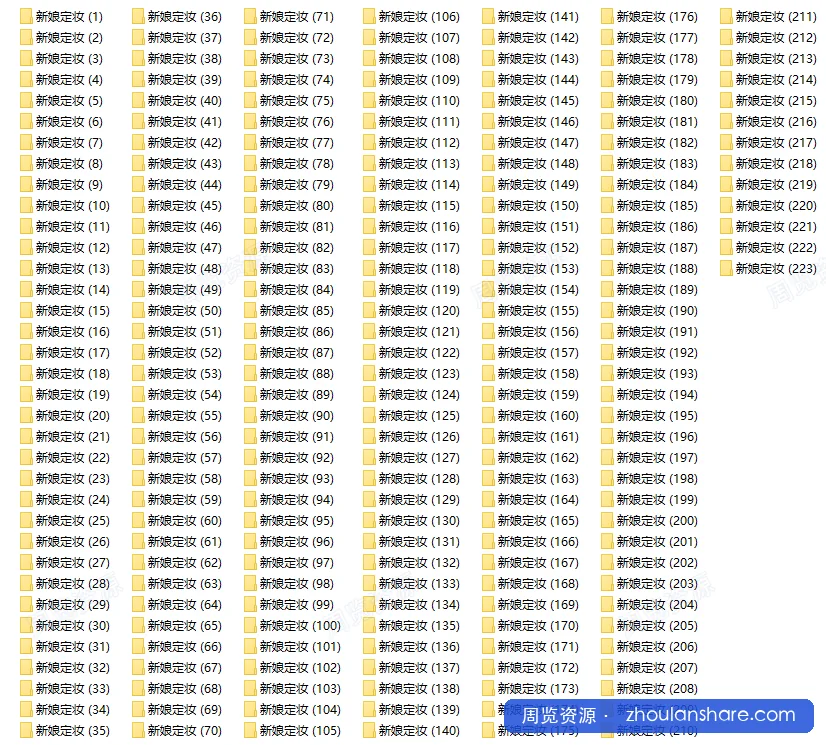The height and width of the screenshot is (745, 826).
Task: Select the file name 新娘定妆 (183)
Action: click(x=657, y=164)
